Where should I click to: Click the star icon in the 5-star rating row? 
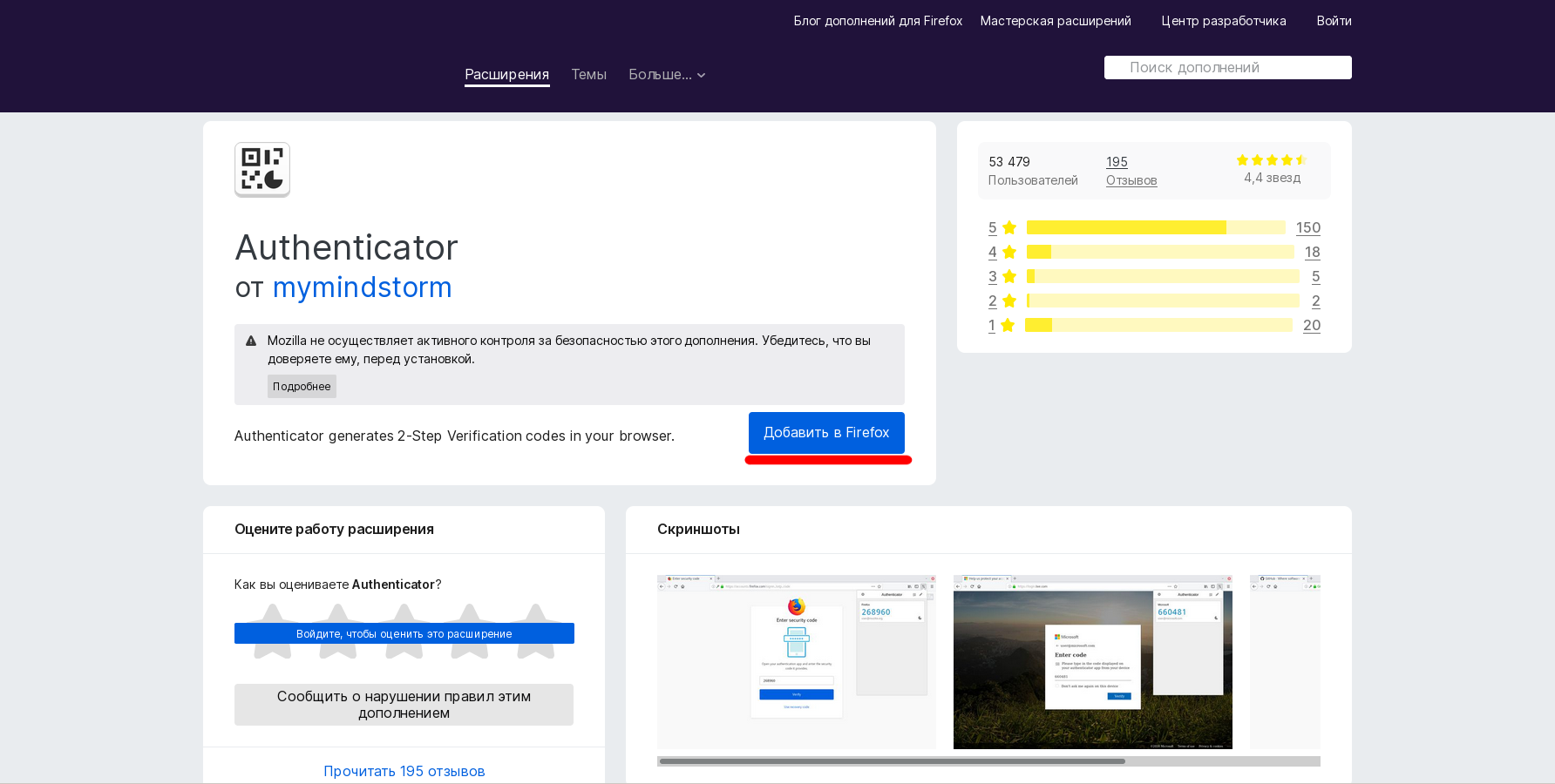[x=1009, y=227]
